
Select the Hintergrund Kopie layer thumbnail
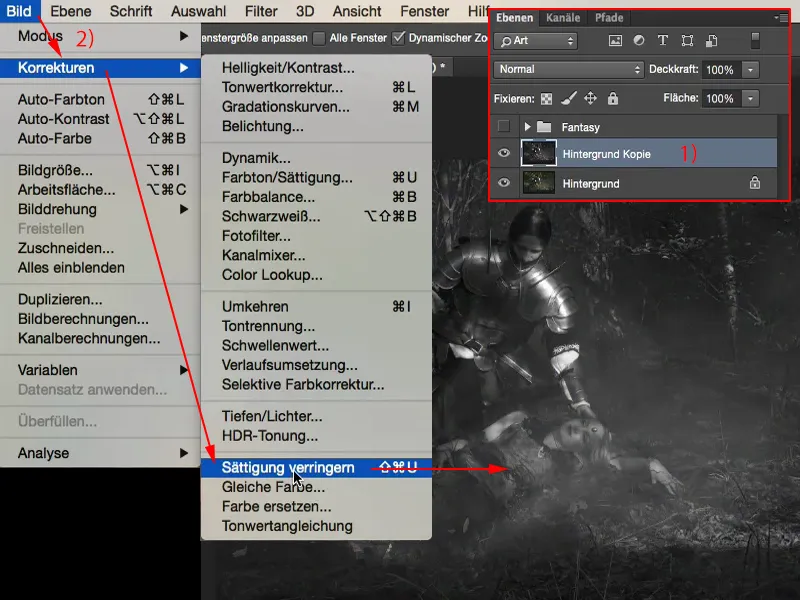click(538, 153)
